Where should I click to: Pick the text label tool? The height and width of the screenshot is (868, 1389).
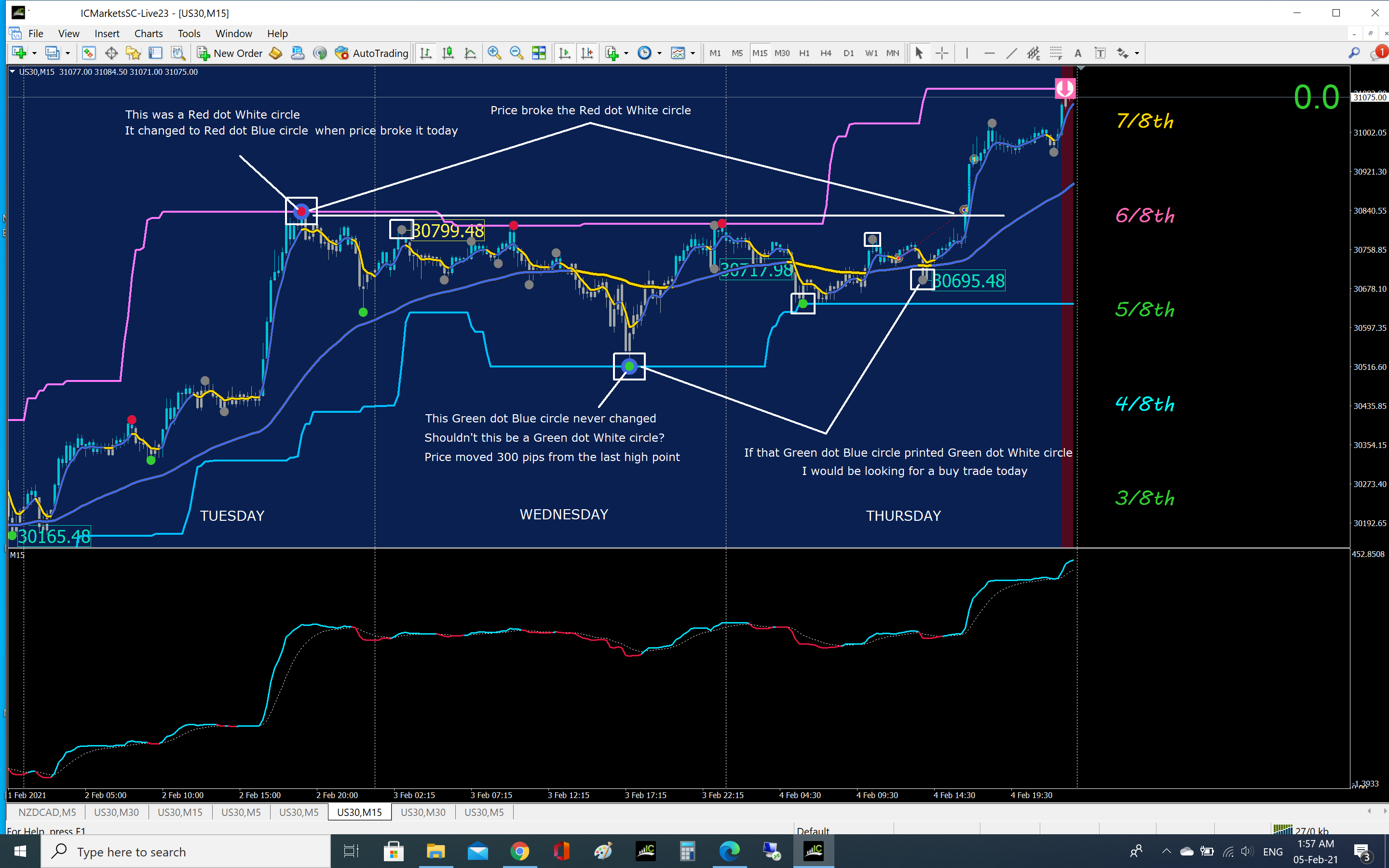(1100, 53)
